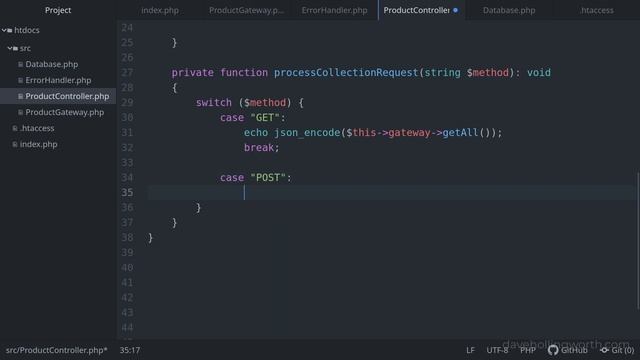
Task: Open index.php in the project tree
Action: 38,144
